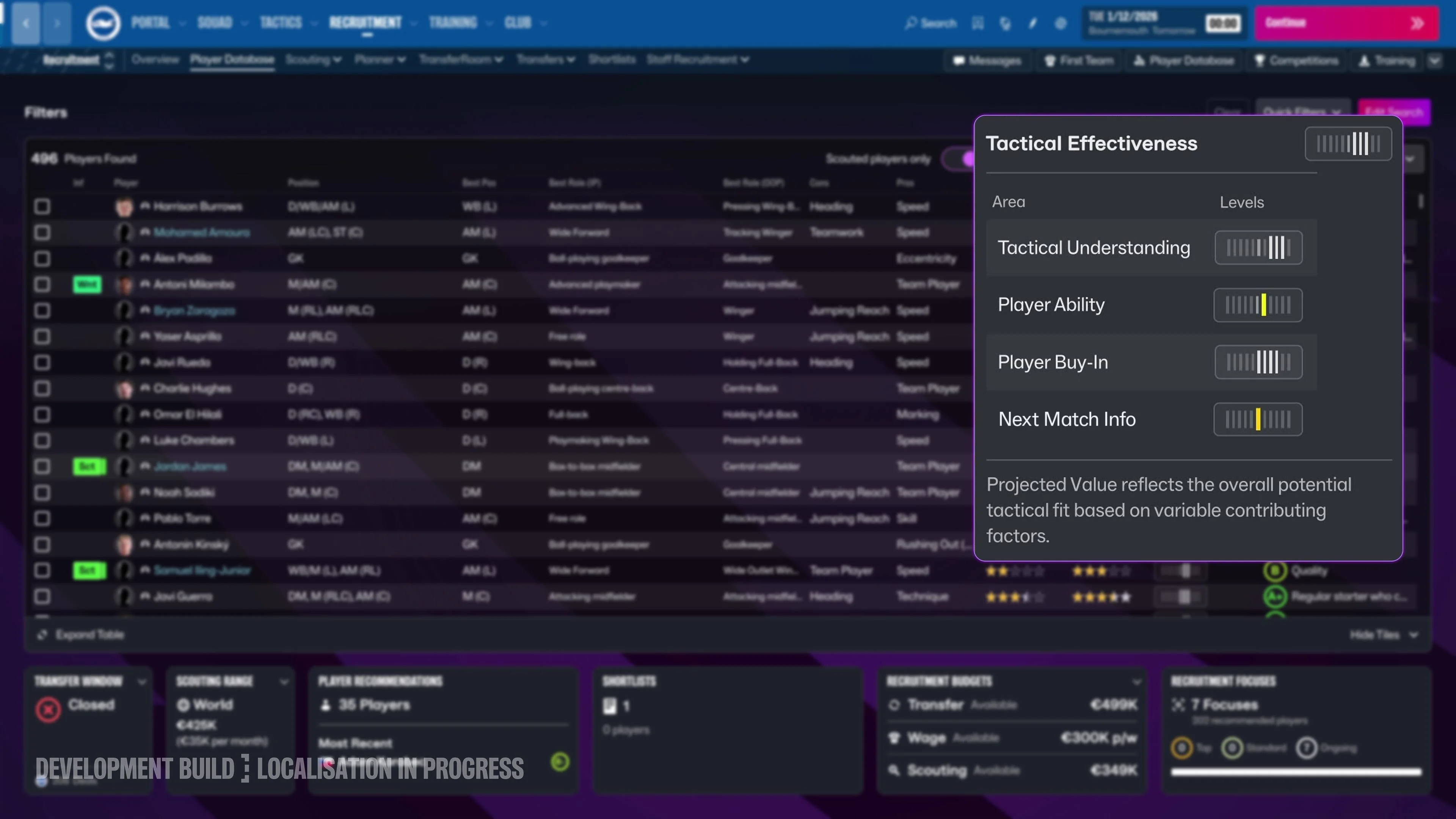Viewport: 1456px width, 819px height.
Task: Switch to the Shortlists tab
Action: click(x=612, y=60)
